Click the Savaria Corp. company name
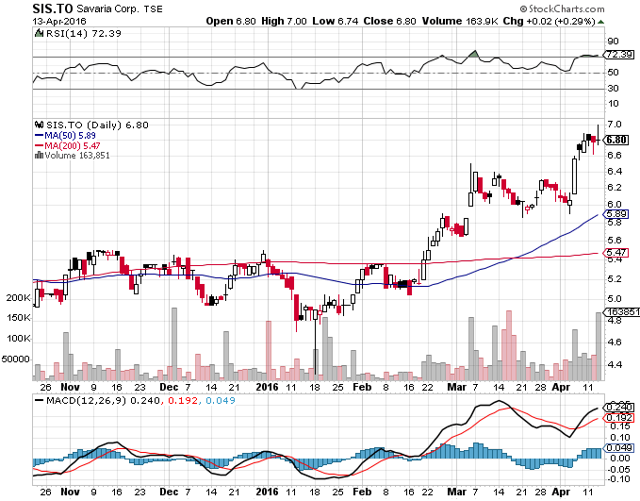 (108, 9)
